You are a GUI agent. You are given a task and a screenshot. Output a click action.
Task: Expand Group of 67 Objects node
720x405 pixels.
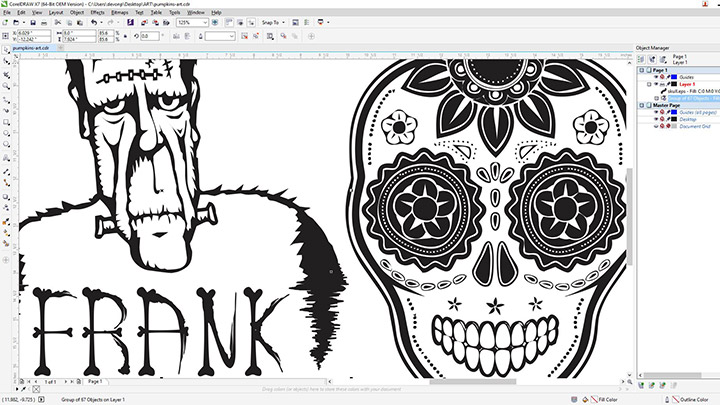point(656,98)
